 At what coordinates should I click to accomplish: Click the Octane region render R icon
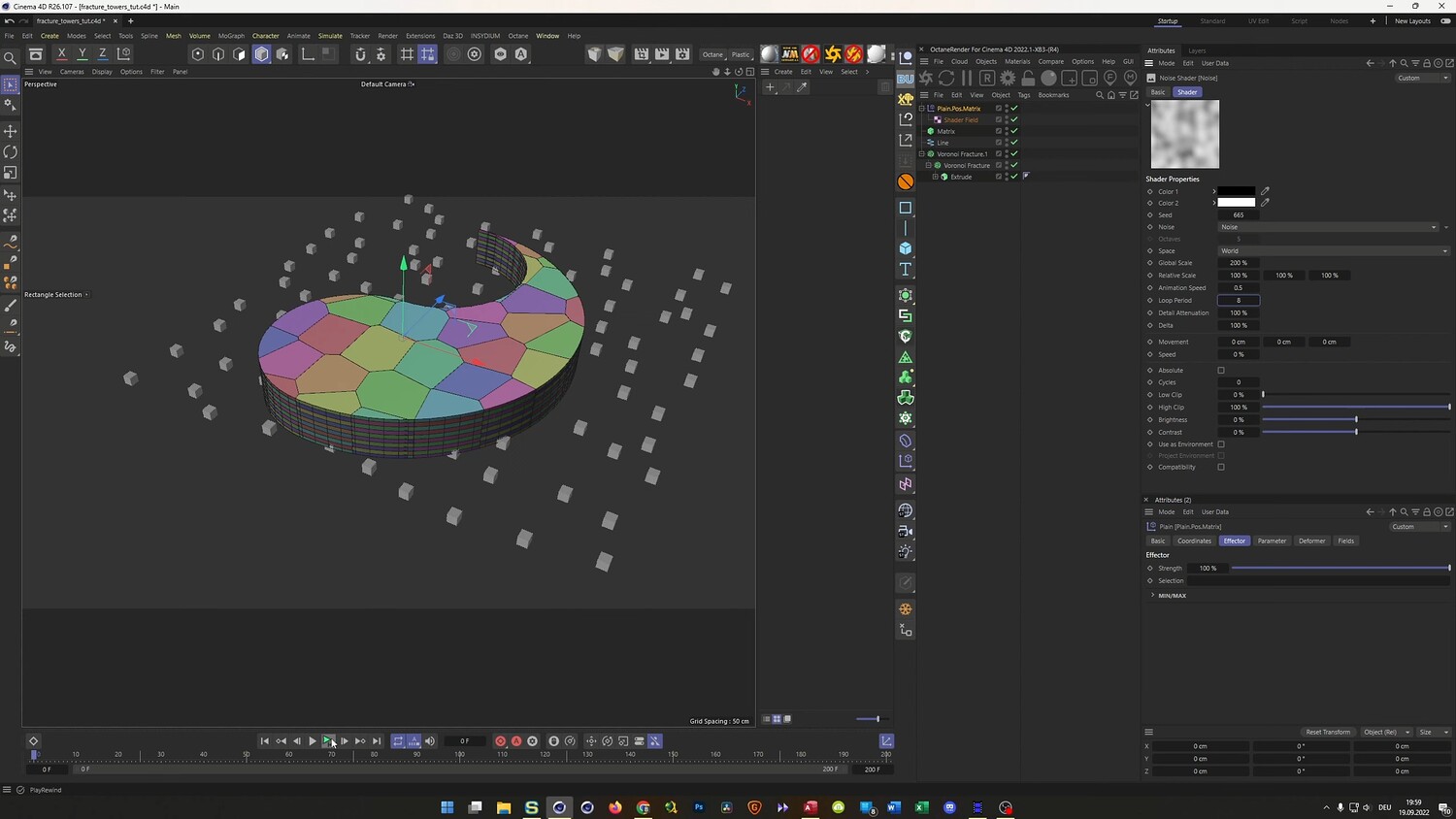987,78
